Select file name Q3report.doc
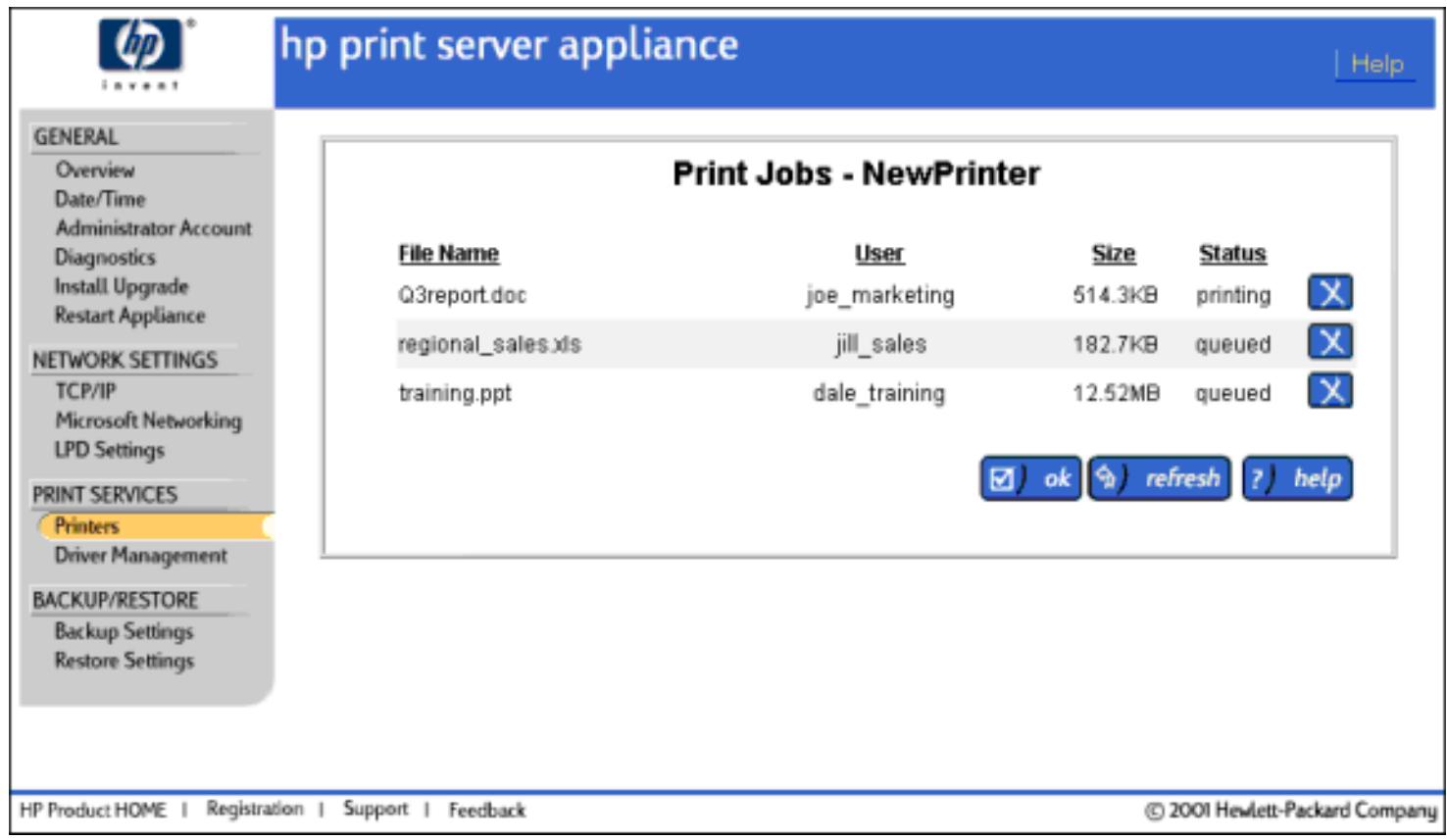 462,295
